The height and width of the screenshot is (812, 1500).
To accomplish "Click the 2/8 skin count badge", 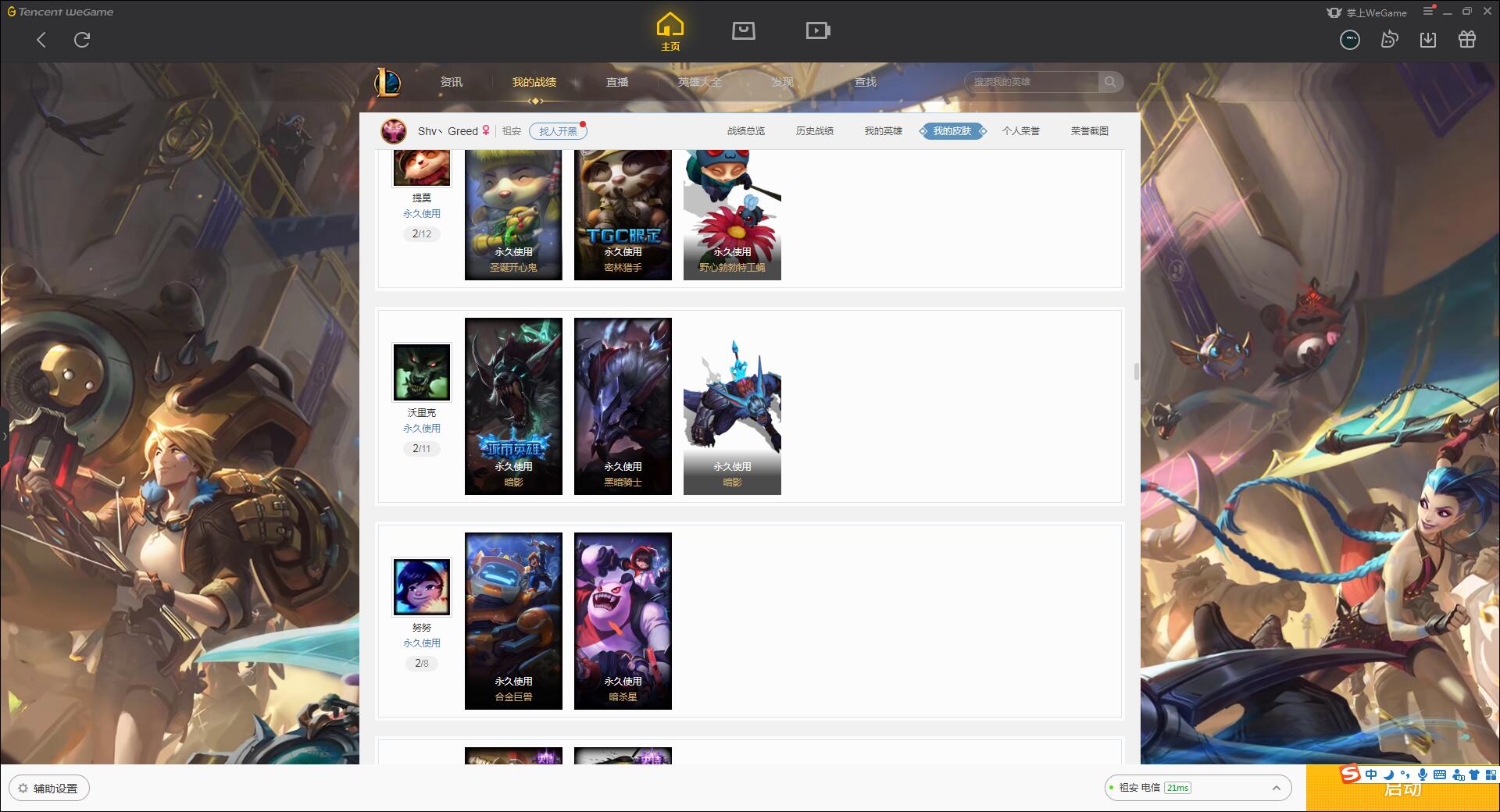I will 422,663.
